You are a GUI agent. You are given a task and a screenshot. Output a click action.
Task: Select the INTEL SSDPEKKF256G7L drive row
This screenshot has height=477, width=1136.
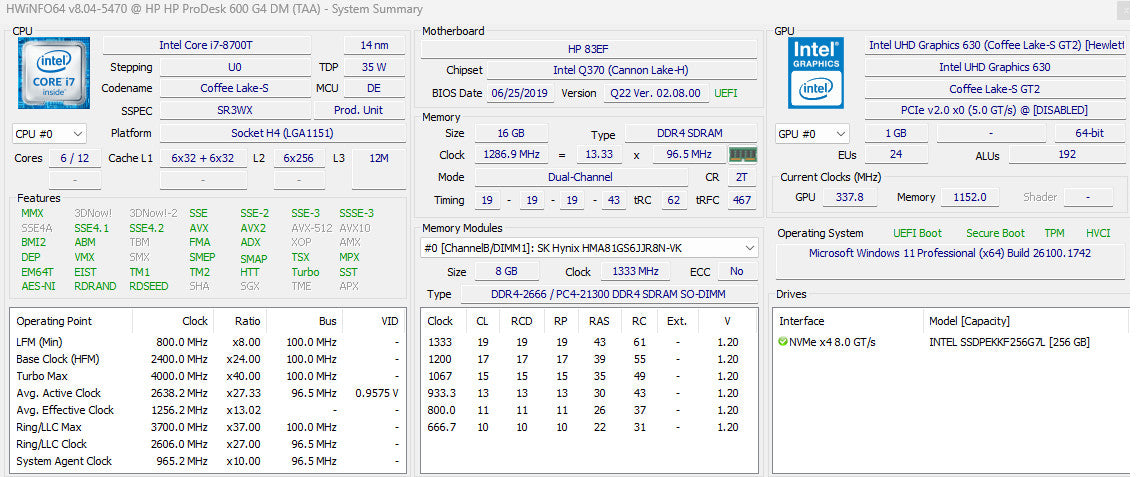tap(950, 342)
